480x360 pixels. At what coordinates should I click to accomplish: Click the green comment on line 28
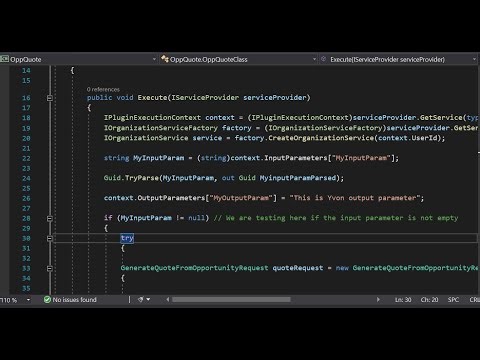tap(336, 218)
